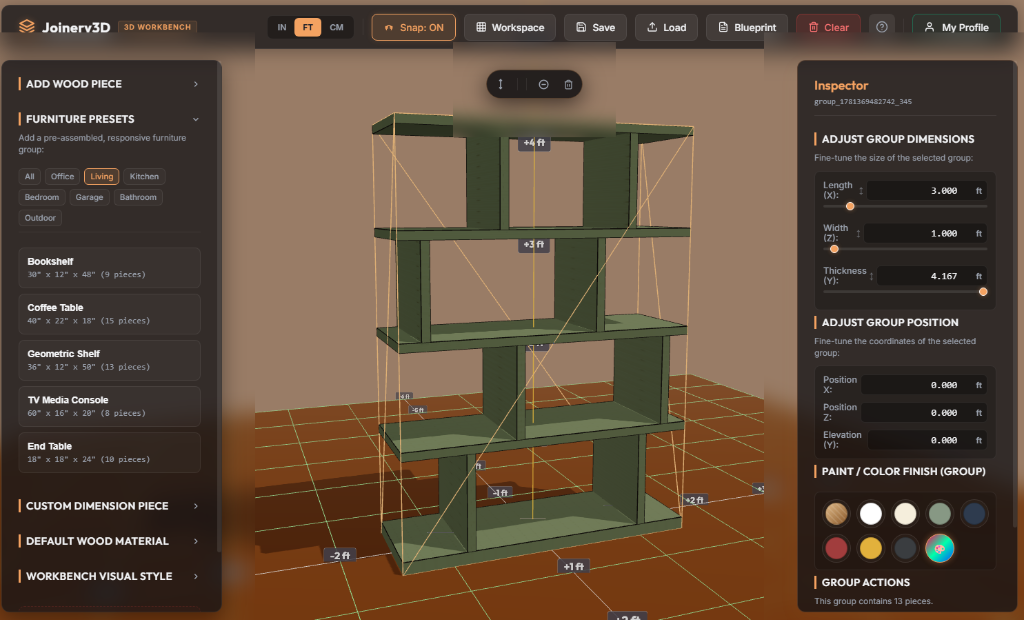Screen dimensions: 1024x620
Task: Add the Bookshelf preset
Action: 109,268
